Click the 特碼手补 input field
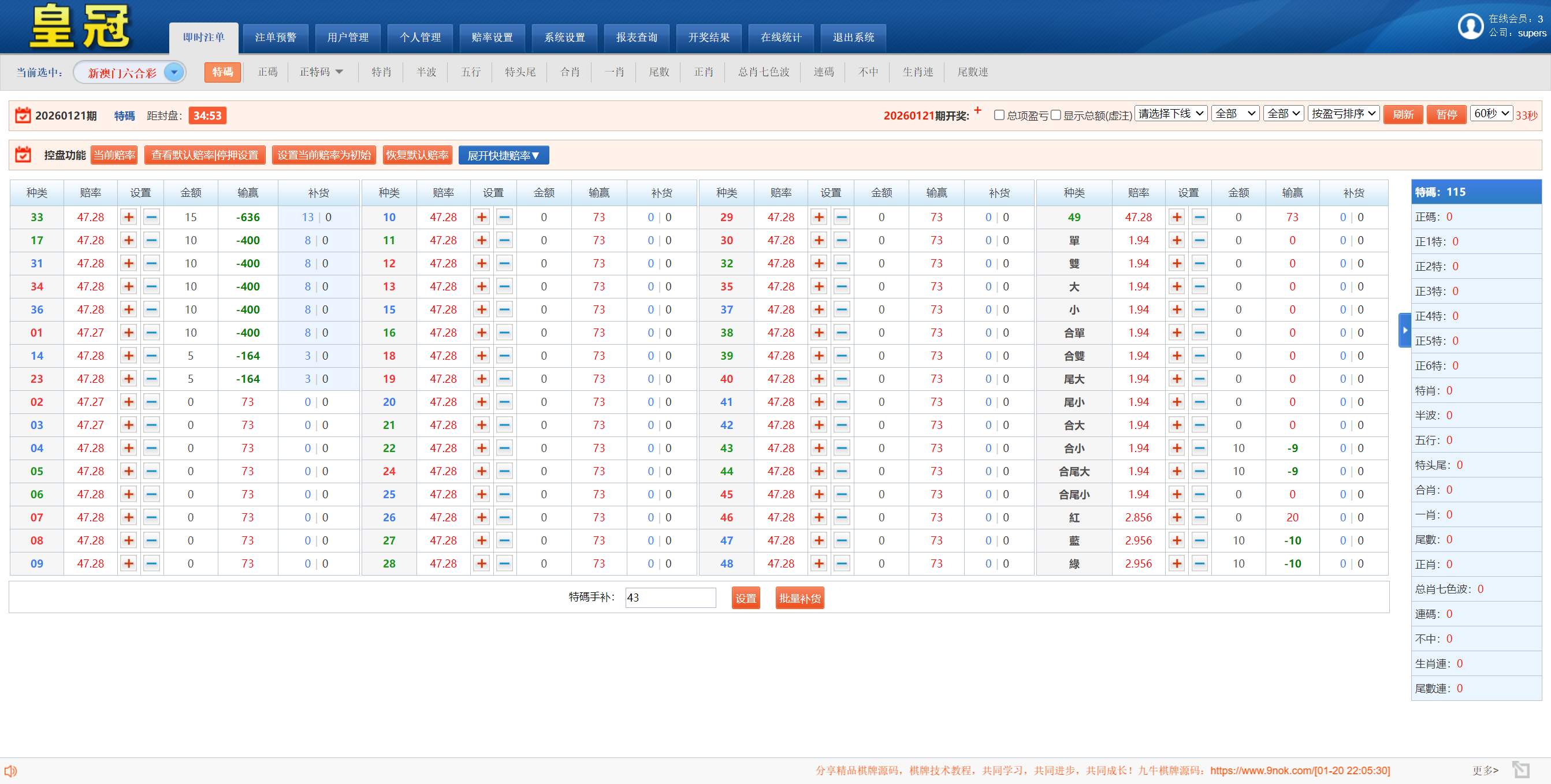Screen dimensions: 1551x784 pos(670,598)
